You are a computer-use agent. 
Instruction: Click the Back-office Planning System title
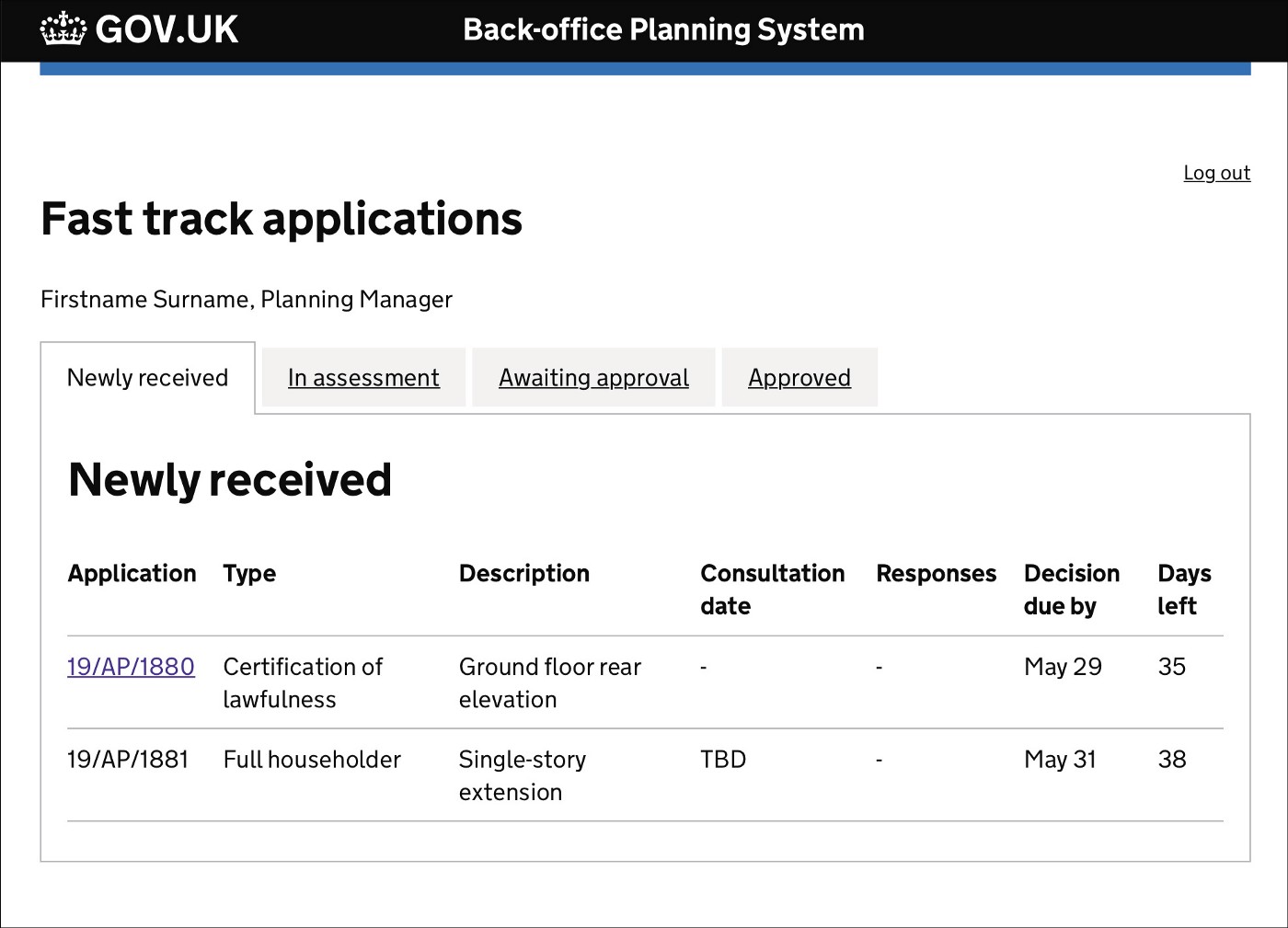click(x=663, y=29)
